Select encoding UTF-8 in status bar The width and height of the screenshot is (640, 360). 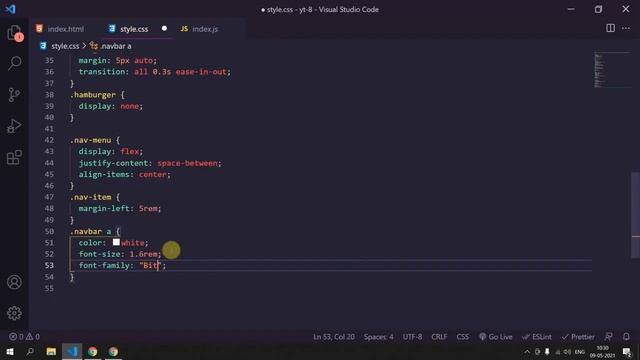412,337
